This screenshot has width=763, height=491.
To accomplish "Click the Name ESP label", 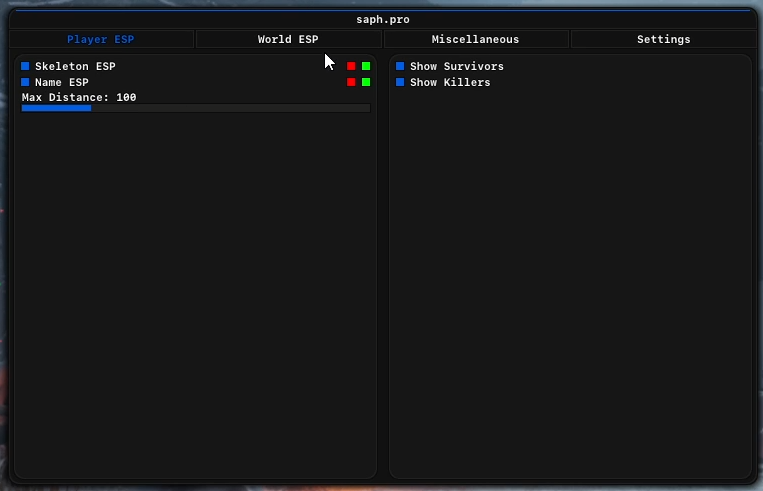I will [x=62, y=82].
